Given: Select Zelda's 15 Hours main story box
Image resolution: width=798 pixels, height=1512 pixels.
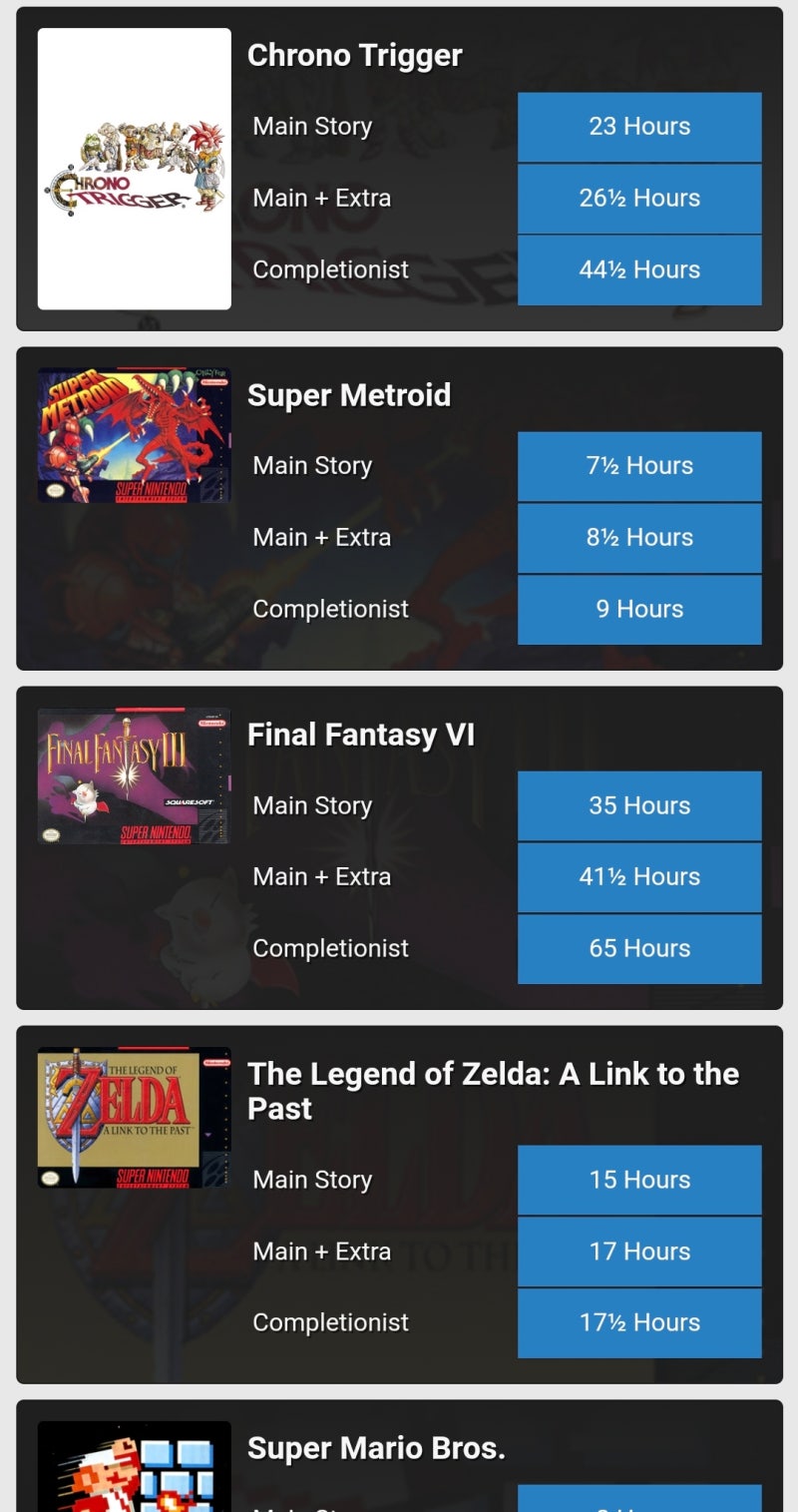Looking at the screenshot, I should tap(639, 1180).
